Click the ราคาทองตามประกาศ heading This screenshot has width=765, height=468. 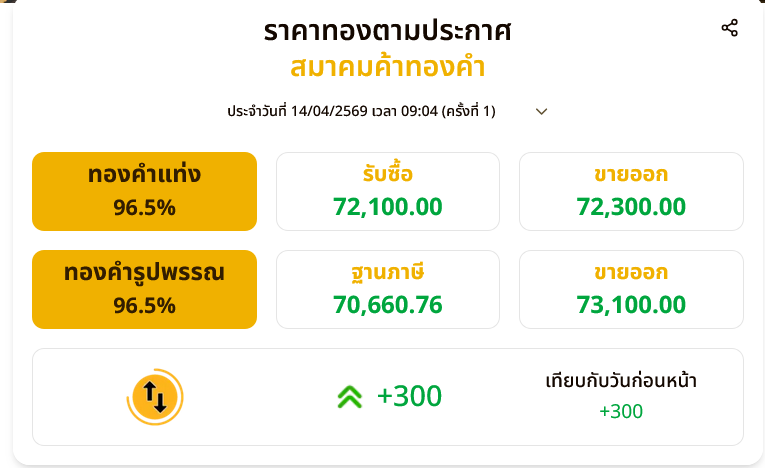point(388,31)
